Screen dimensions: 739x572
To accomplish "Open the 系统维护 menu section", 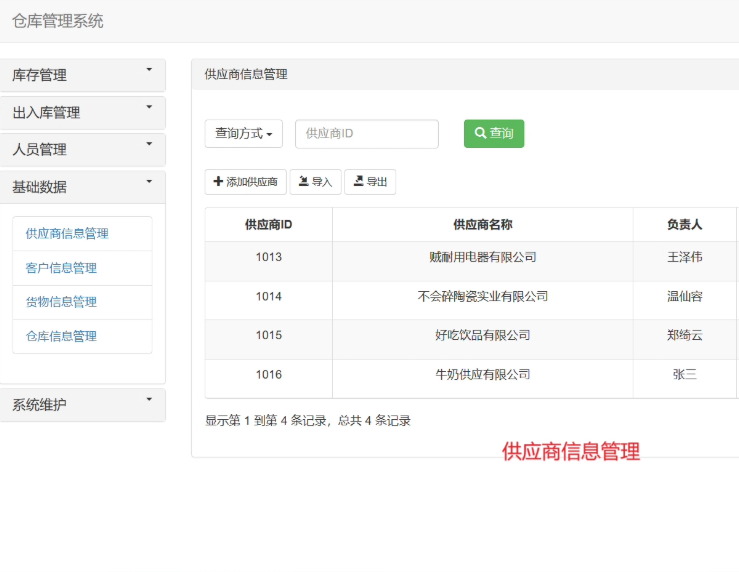I will (x=82, y=405).
